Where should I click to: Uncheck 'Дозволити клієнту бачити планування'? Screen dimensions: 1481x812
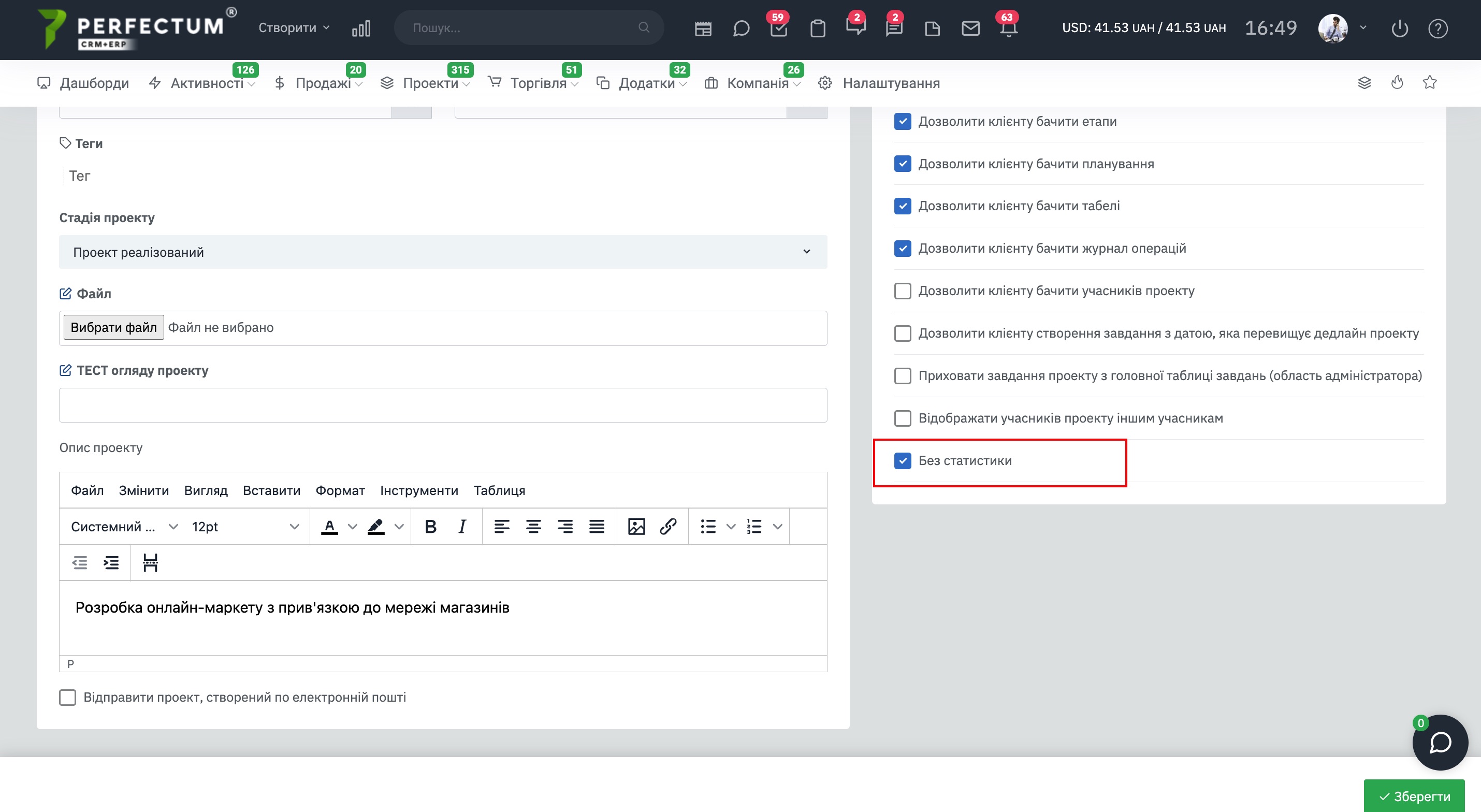[x=903, y=164]
